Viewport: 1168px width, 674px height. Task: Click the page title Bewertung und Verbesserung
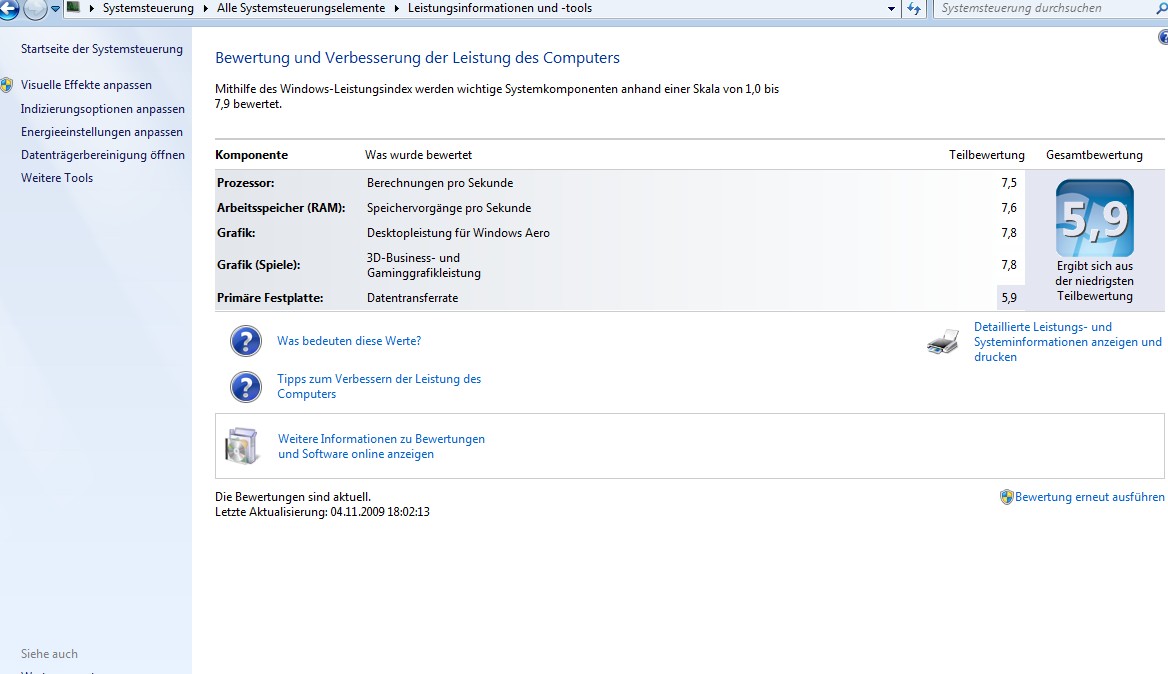[417, 58]
